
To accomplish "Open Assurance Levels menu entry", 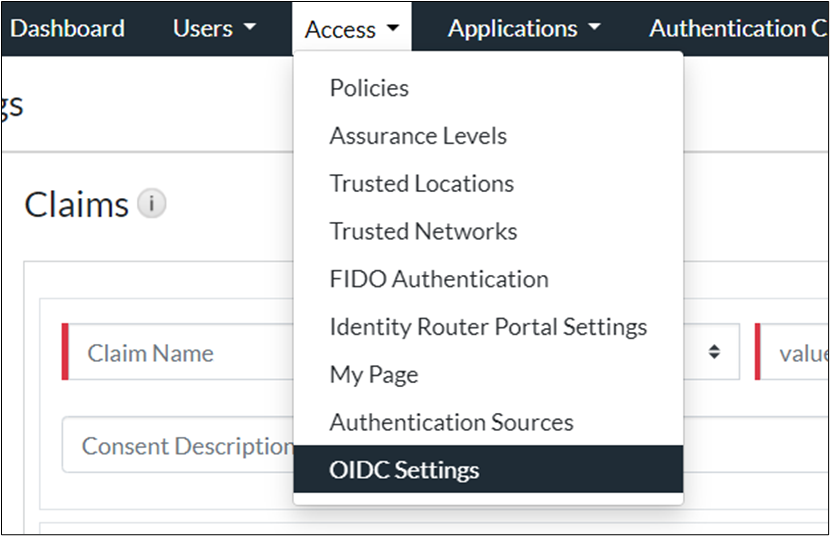I will pyautogui.click(x=418, y=136).
